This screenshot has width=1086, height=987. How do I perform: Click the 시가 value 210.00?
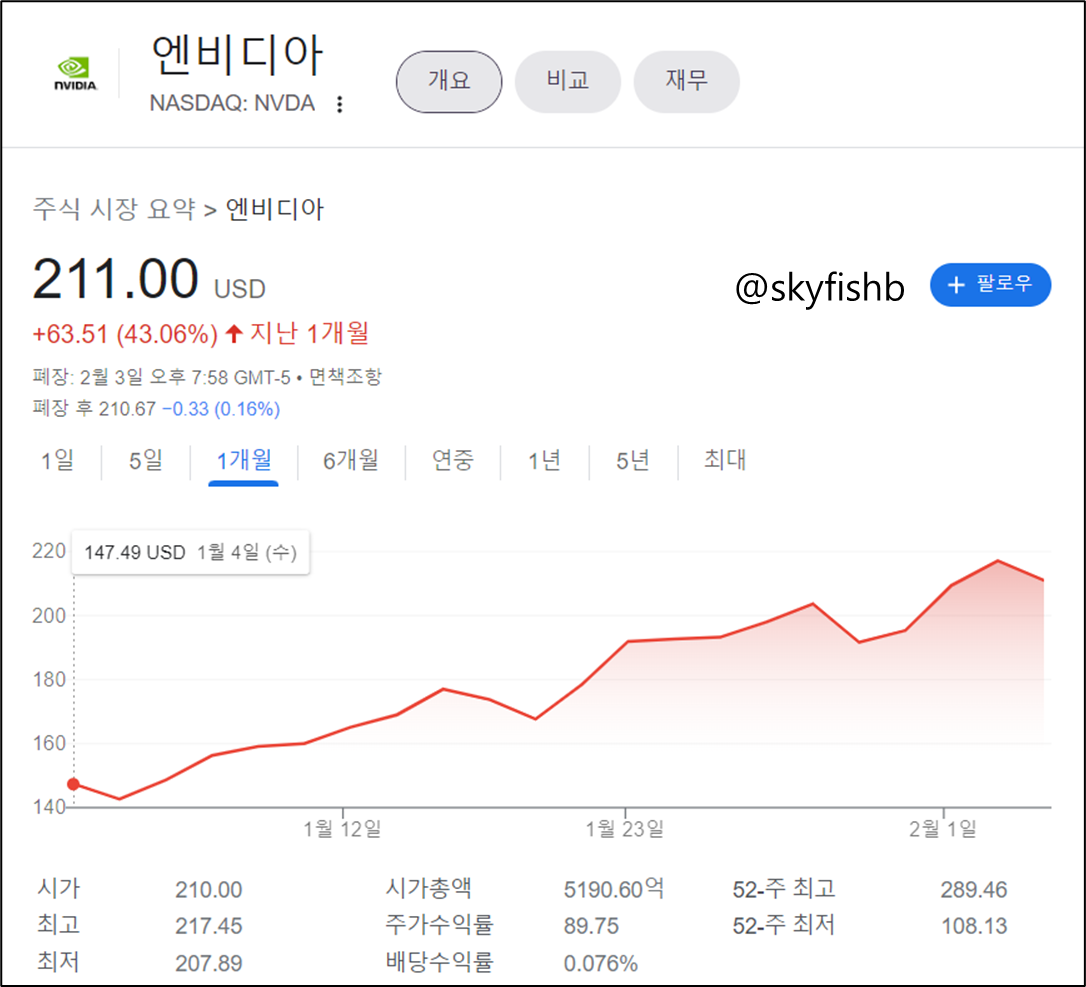pos(208,890)
